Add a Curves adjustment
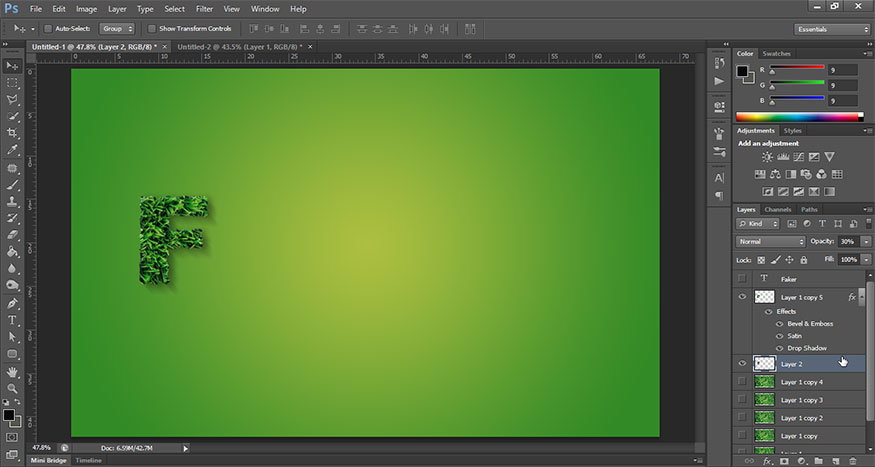 click(799, 157)
